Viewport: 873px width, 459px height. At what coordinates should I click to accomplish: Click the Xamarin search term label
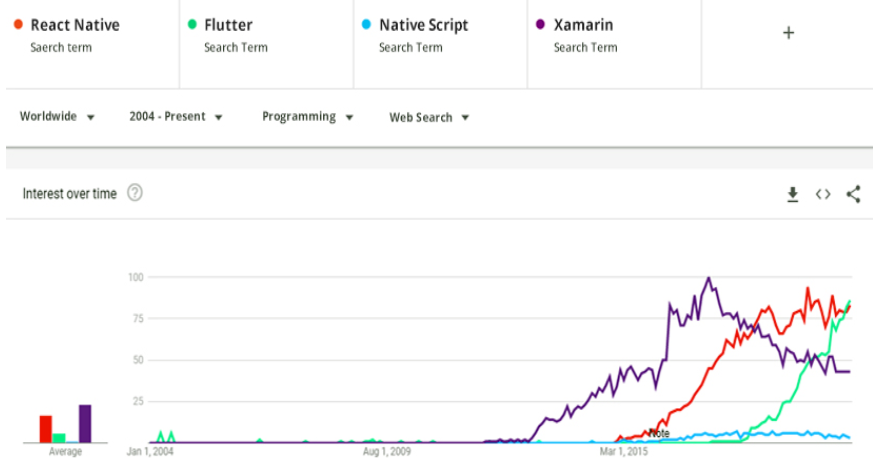583,24
